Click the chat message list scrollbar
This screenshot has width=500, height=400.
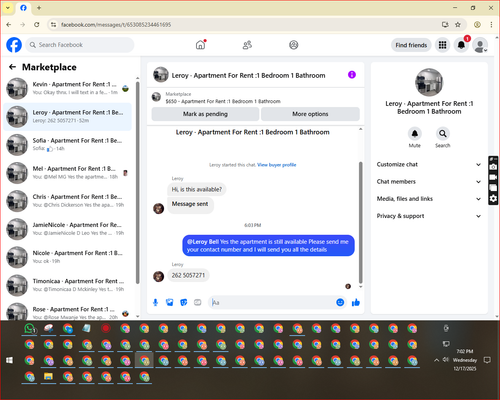click(x=360, y=222)
